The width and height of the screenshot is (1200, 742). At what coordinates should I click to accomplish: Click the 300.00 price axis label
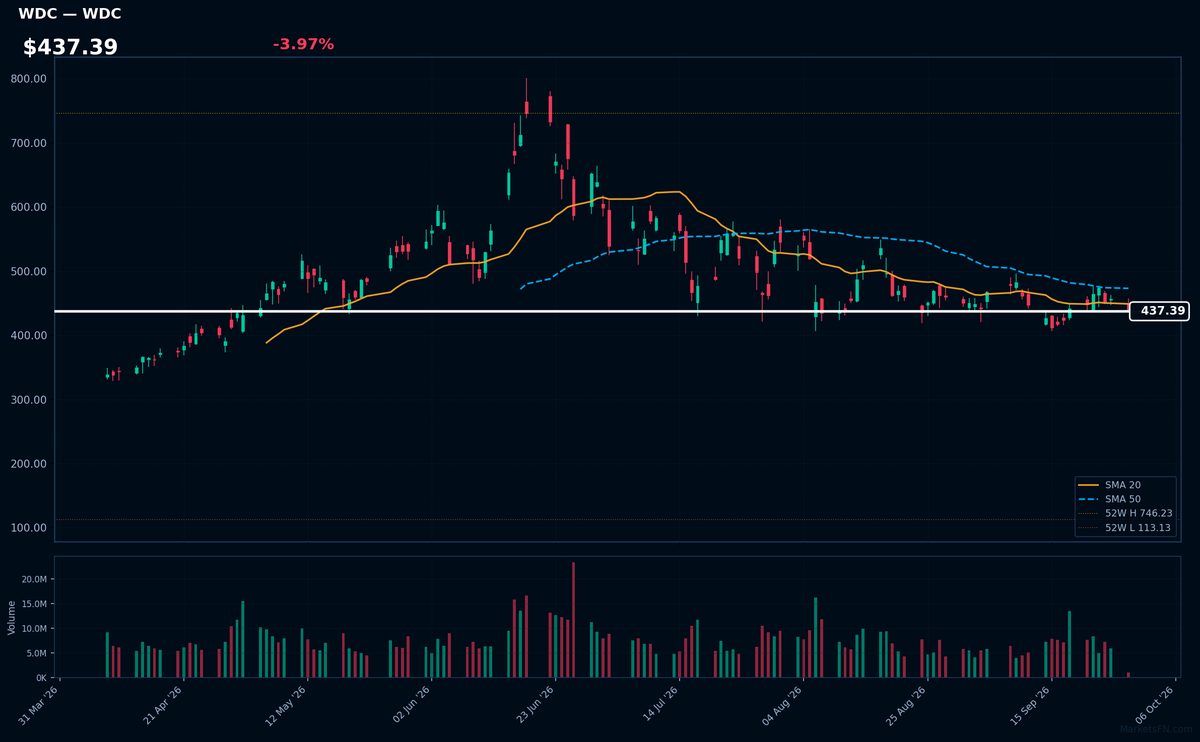point(29,399)
